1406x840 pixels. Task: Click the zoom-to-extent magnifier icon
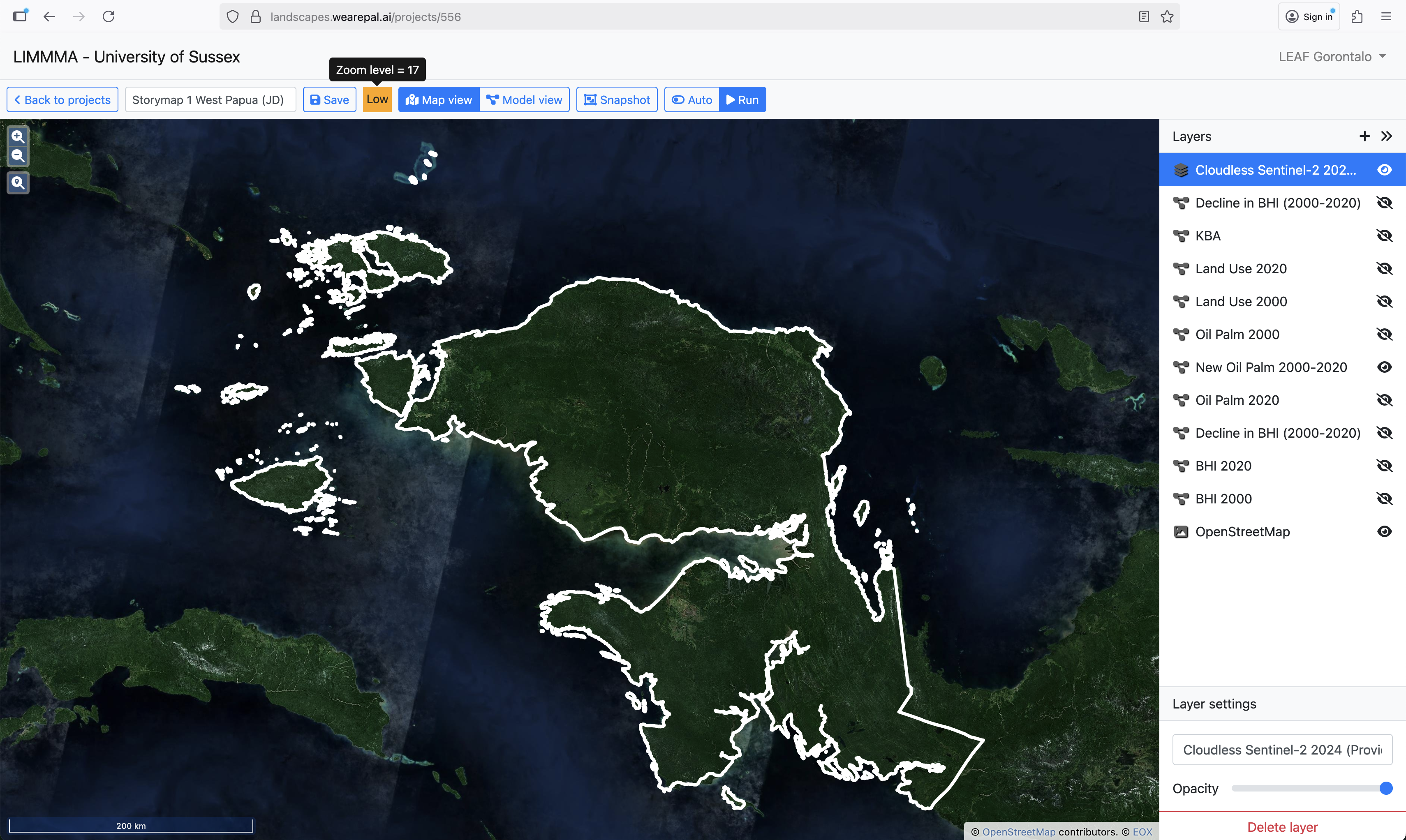18,182
